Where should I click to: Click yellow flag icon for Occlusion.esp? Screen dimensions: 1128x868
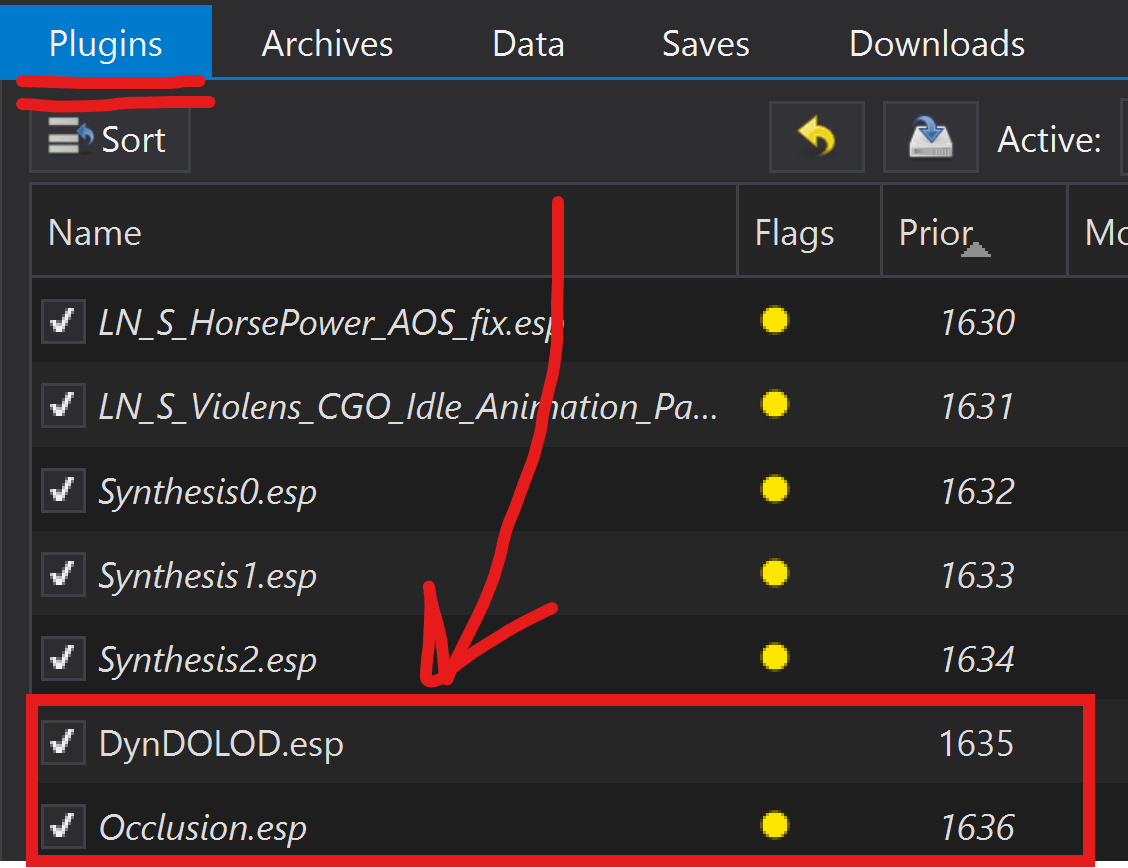[774, 826]
